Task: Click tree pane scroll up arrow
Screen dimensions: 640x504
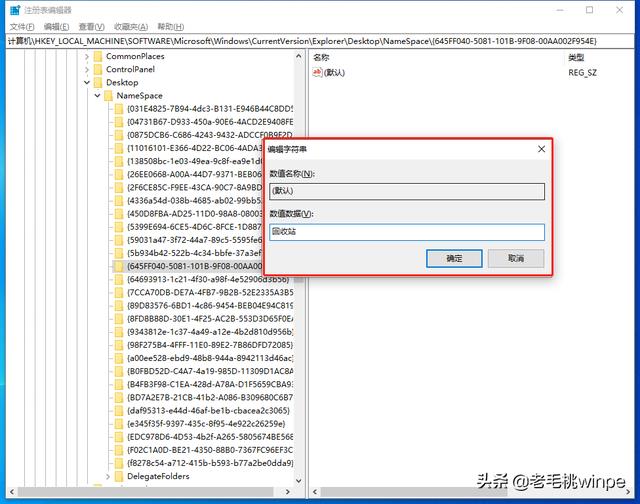Action: click(299, 56)
